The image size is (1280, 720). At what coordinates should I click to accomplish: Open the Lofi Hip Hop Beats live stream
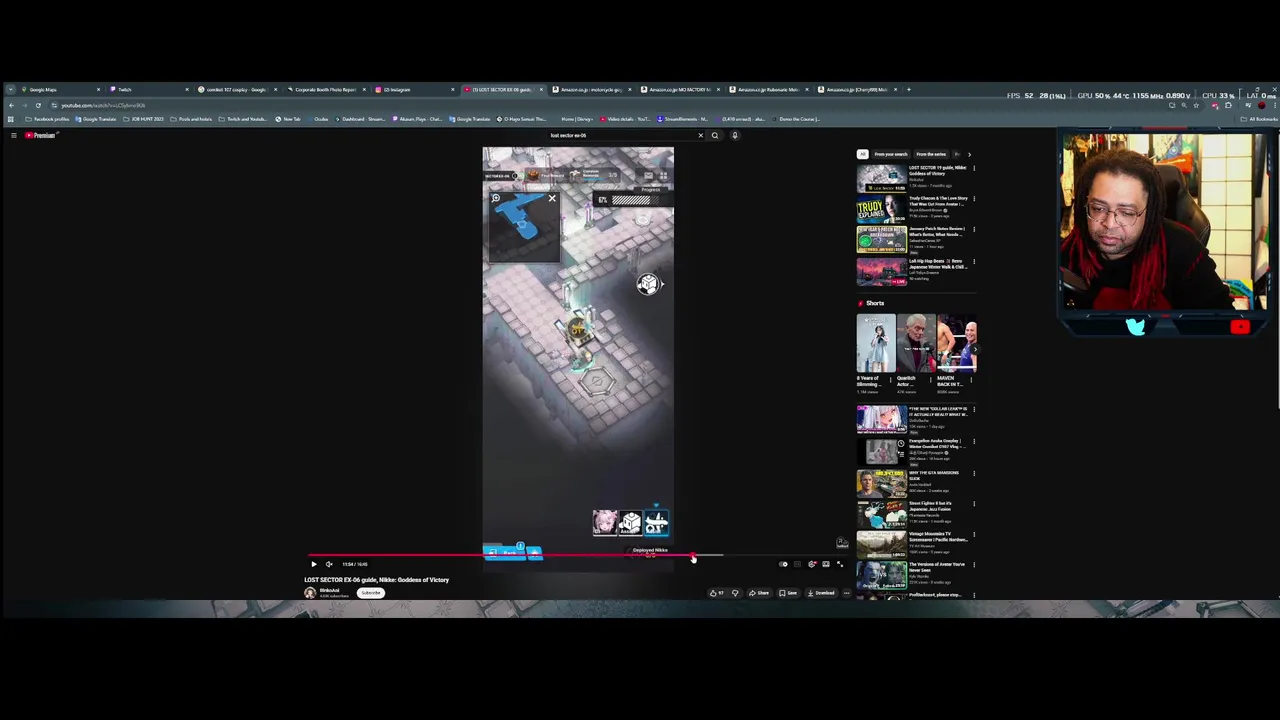pyautogui.click(x=881, y=272)
